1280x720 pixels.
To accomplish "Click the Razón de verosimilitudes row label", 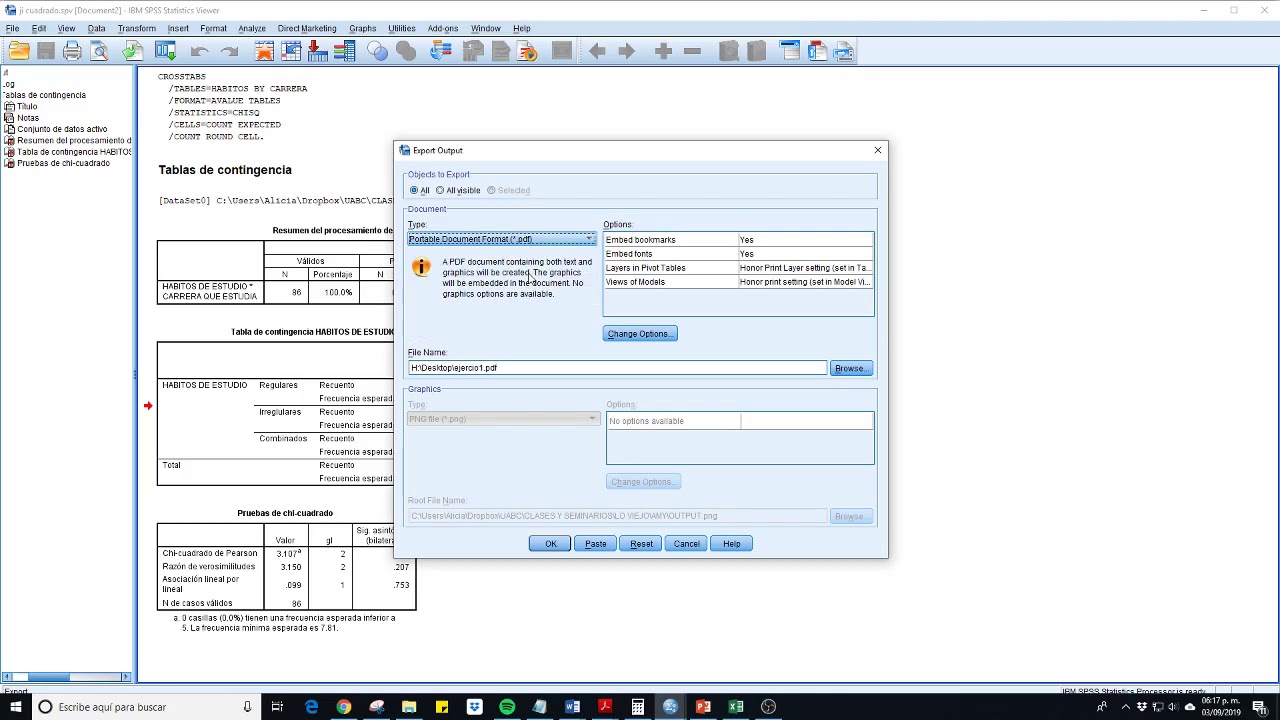I will click(208, 567).
